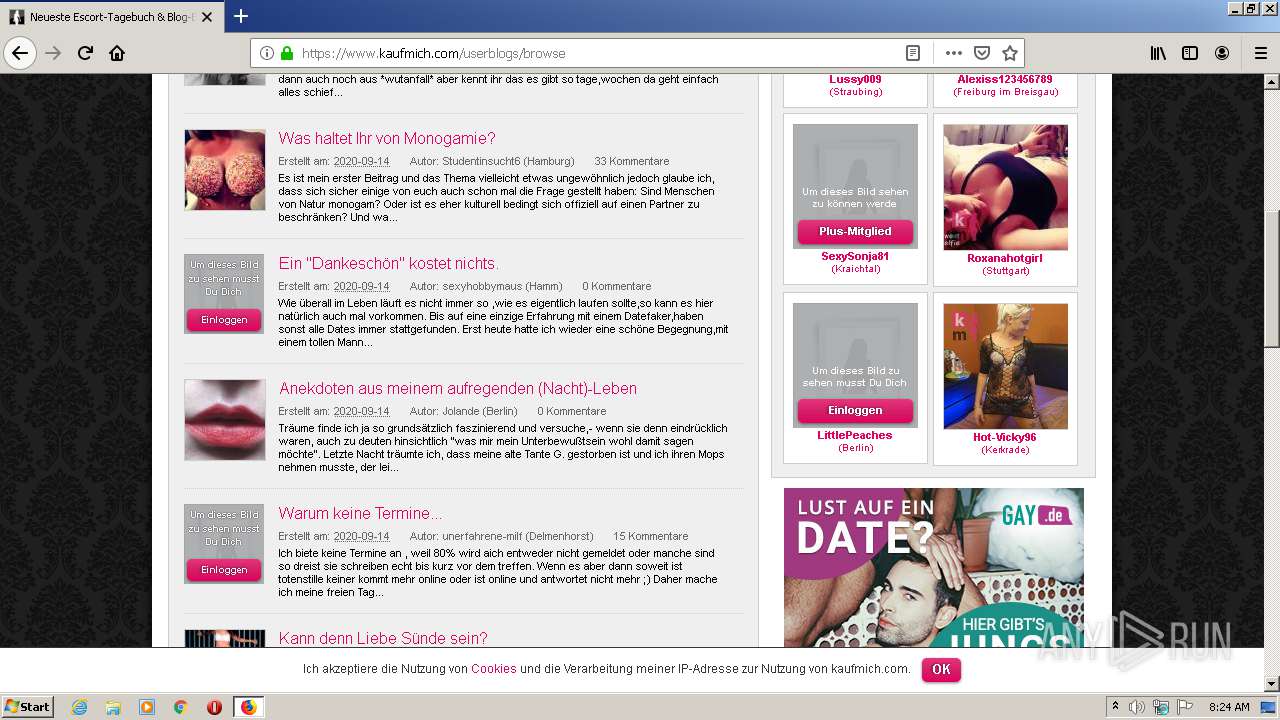Open SexySonja81 profile link
The height and width of the screenshot is (720, 1280).
pyautogui.click(x=855, y=257)
